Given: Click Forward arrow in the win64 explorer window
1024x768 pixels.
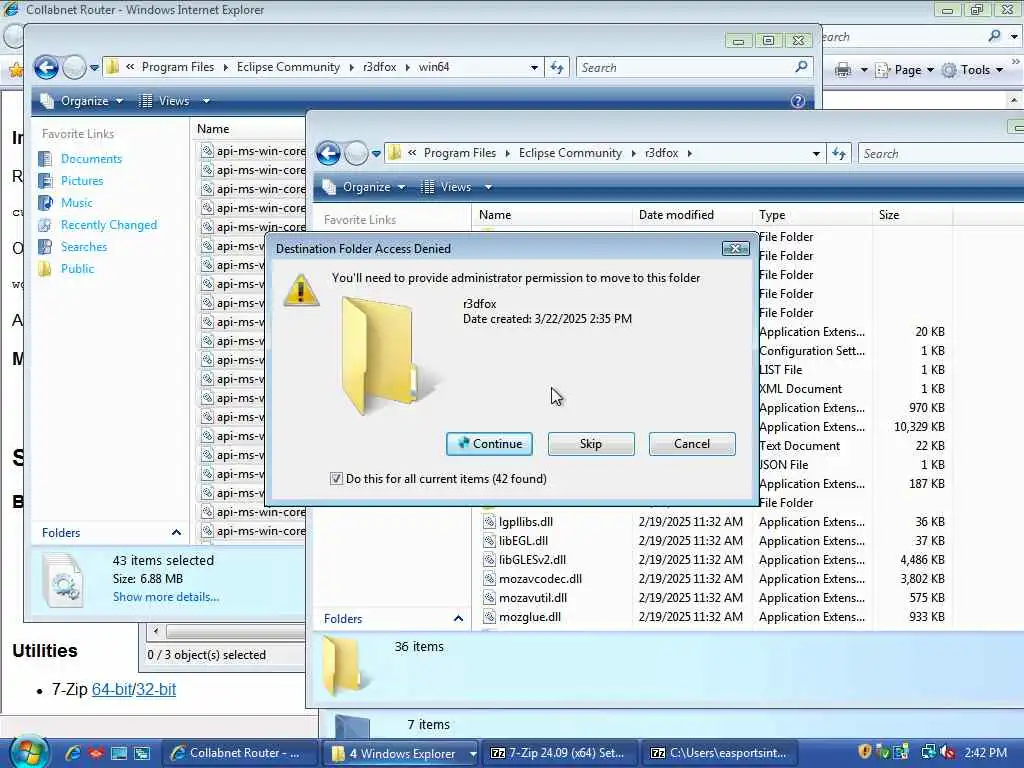Looking at the screenshot, I should 74,67.
